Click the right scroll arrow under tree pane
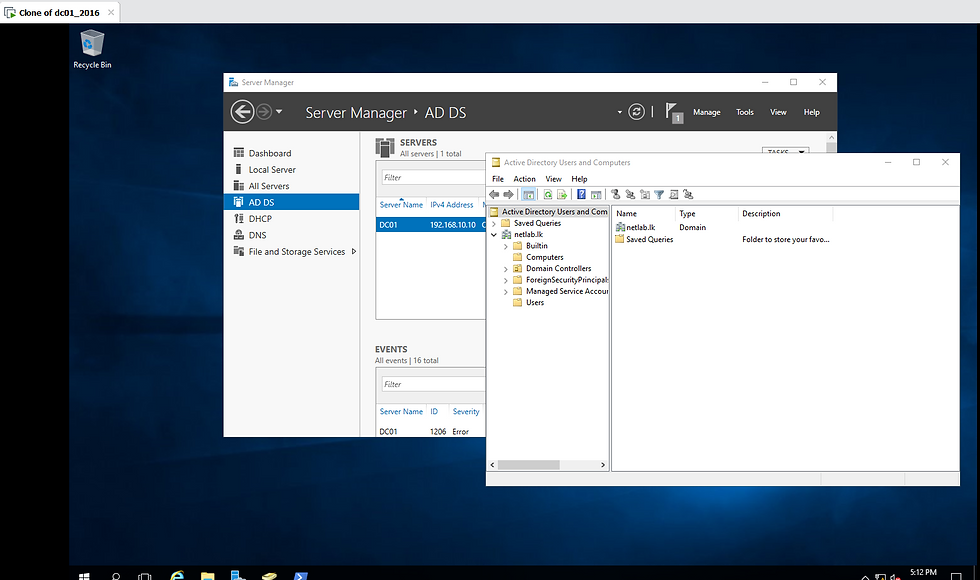This screenshot has height=580, width=980. point(602,465)
